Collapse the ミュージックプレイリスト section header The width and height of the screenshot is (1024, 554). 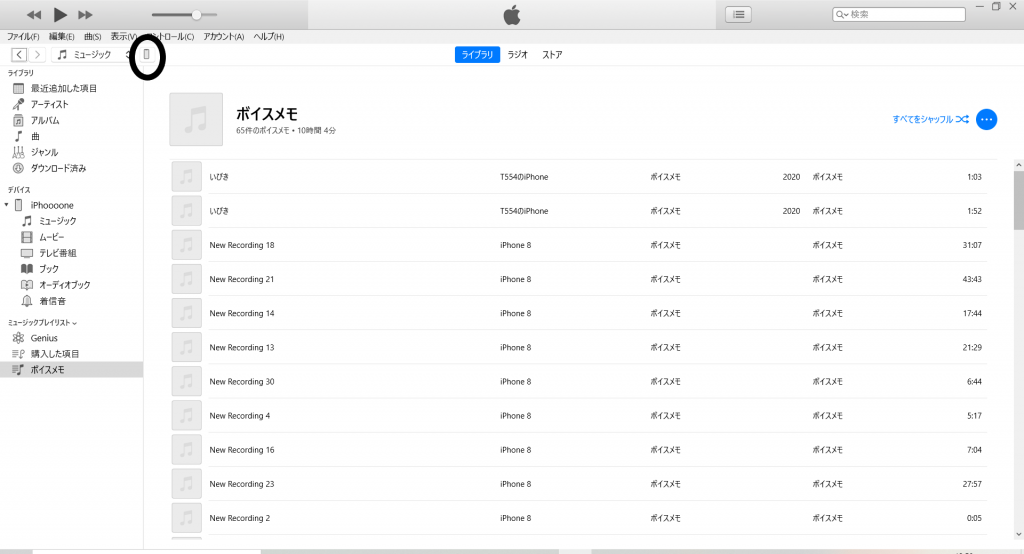[x=42, y=323]
